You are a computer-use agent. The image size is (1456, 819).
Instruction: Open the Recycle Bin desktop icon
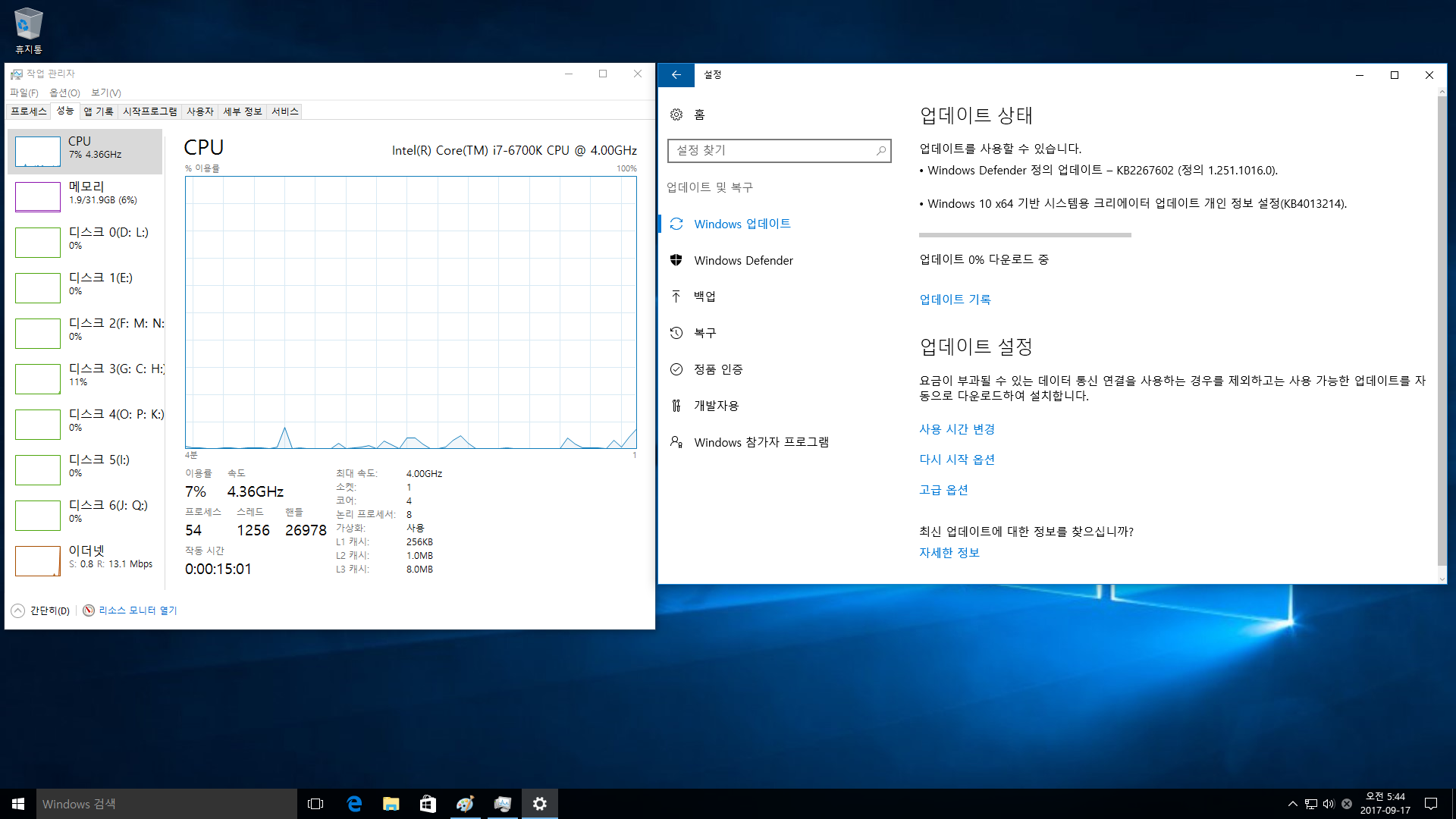[x=29, y=30]
